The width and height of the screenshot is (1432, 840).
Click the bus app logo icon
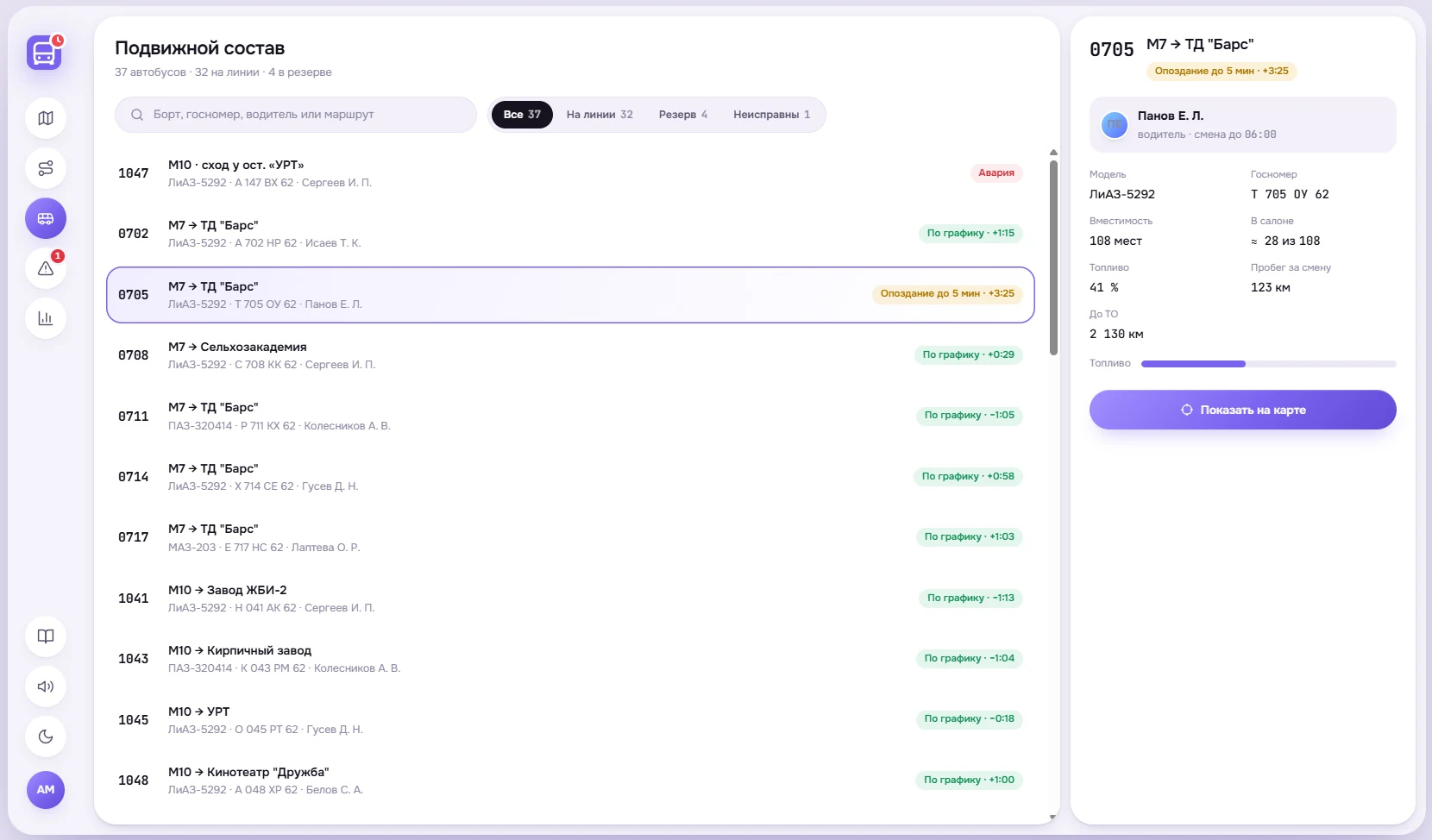pos(44,53)
